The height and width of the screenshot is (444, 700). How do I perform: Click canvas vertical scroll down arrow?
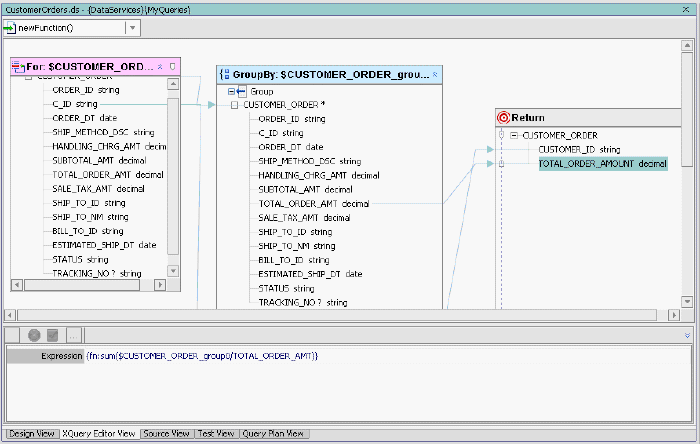click(x=687, y=302)
